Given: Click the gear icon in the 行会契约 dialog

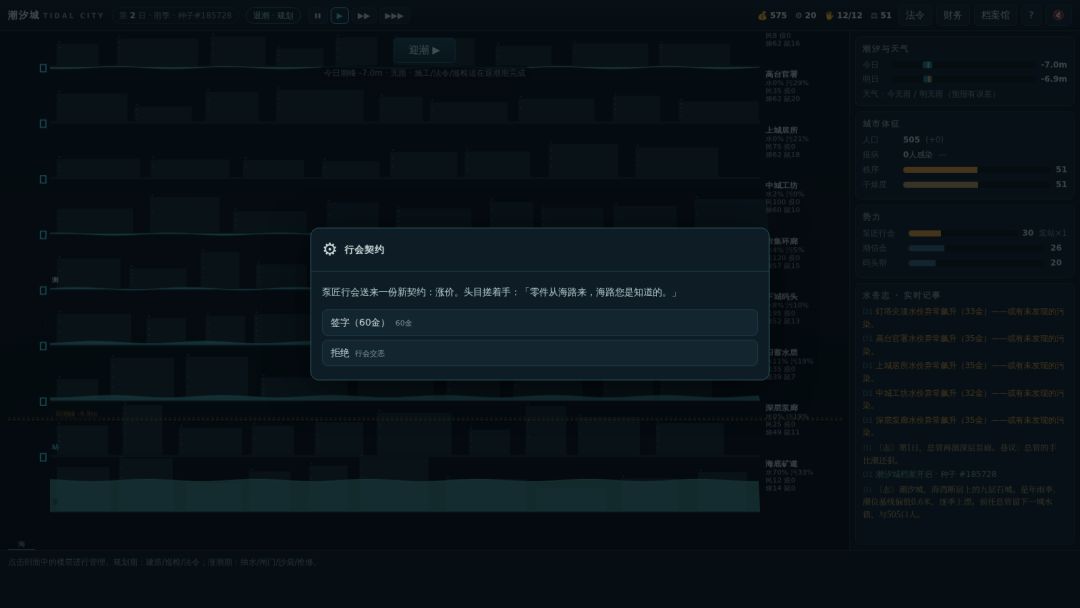Looking at the screenshot, I should 330,249.
